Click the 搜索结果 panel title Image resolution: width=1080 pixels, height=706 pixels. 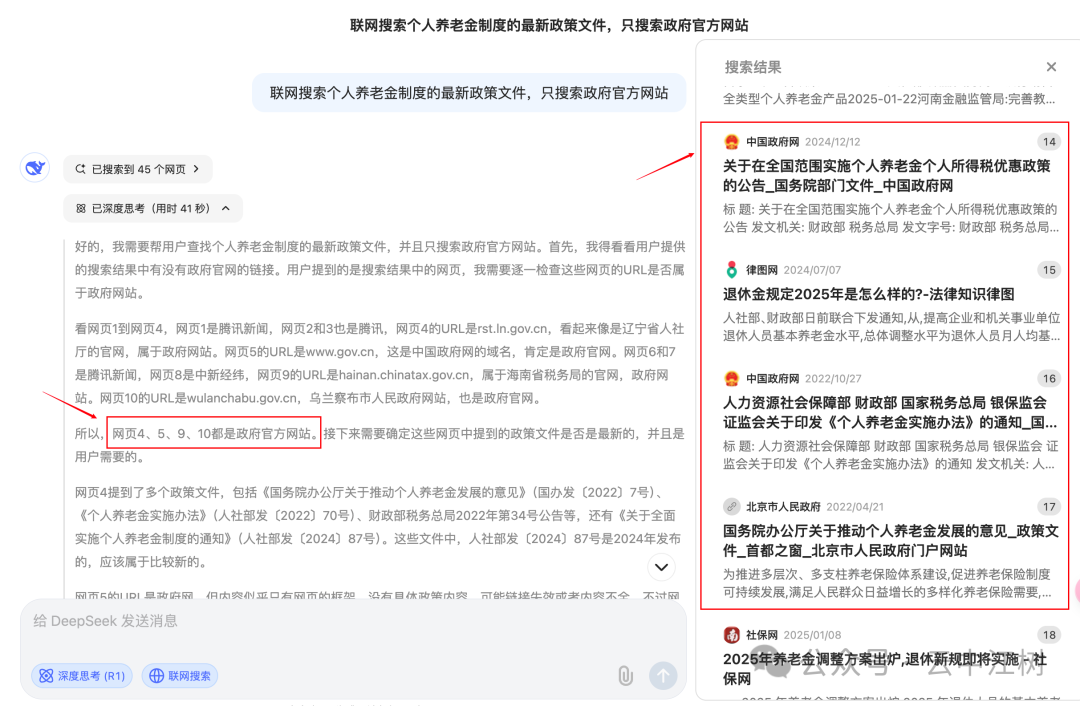pos(753,68)
